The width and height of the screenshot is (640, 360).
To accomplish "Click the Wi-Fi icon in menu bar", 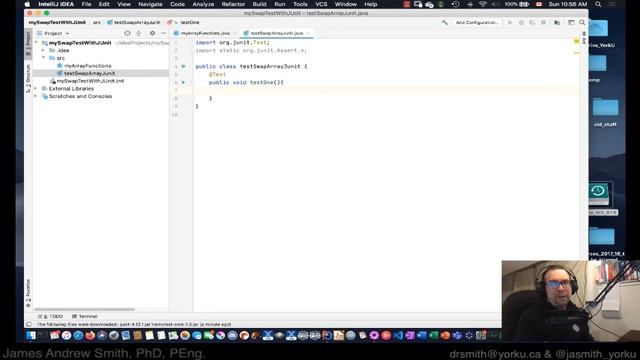I will tap(482, 4).
